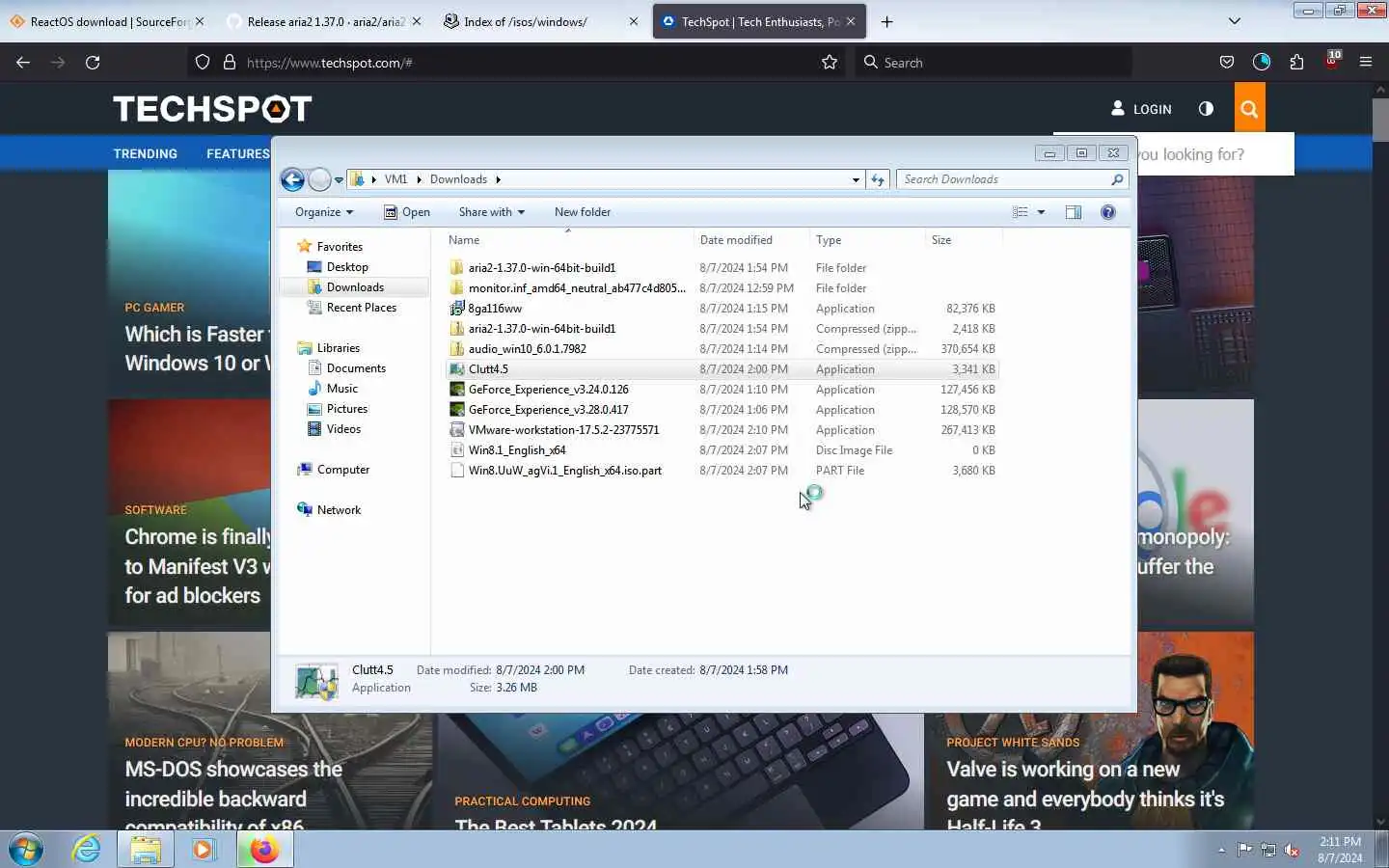Click the Open toolbar button

point(407,212)
